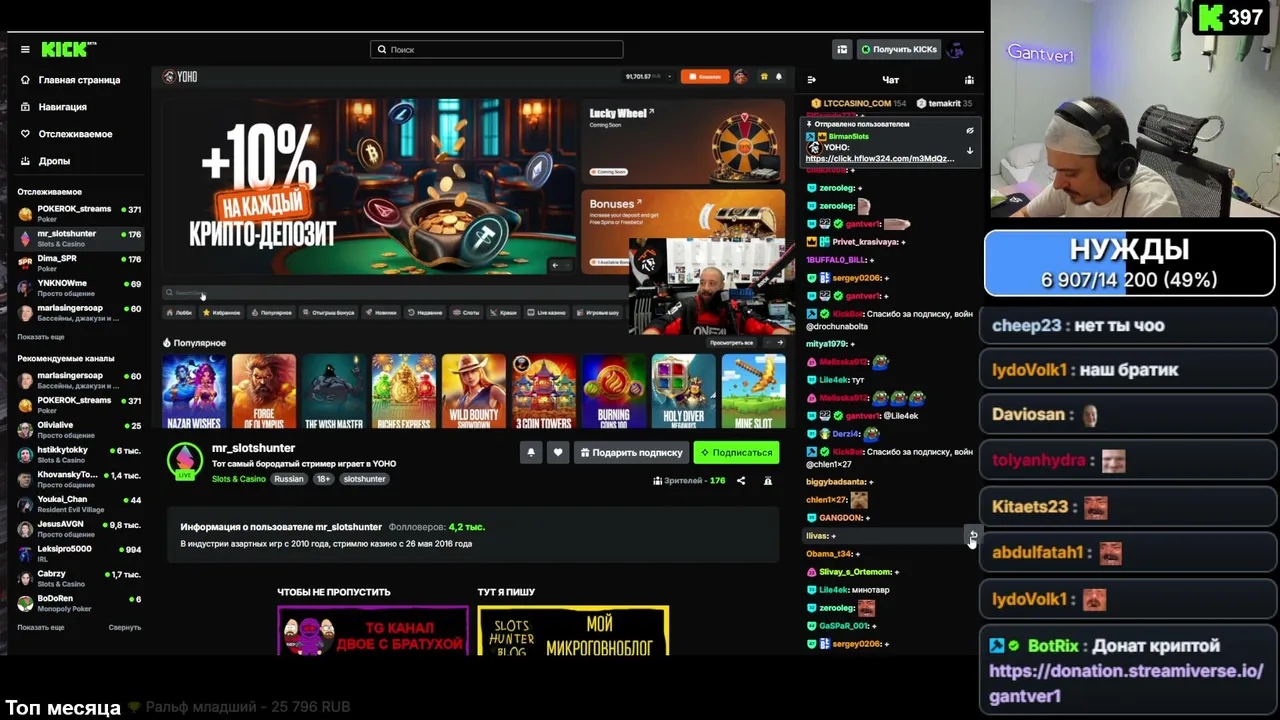Open POKEROK_streams in followed list
Viewport: 1280px width, 720px height.
(80, 213)
